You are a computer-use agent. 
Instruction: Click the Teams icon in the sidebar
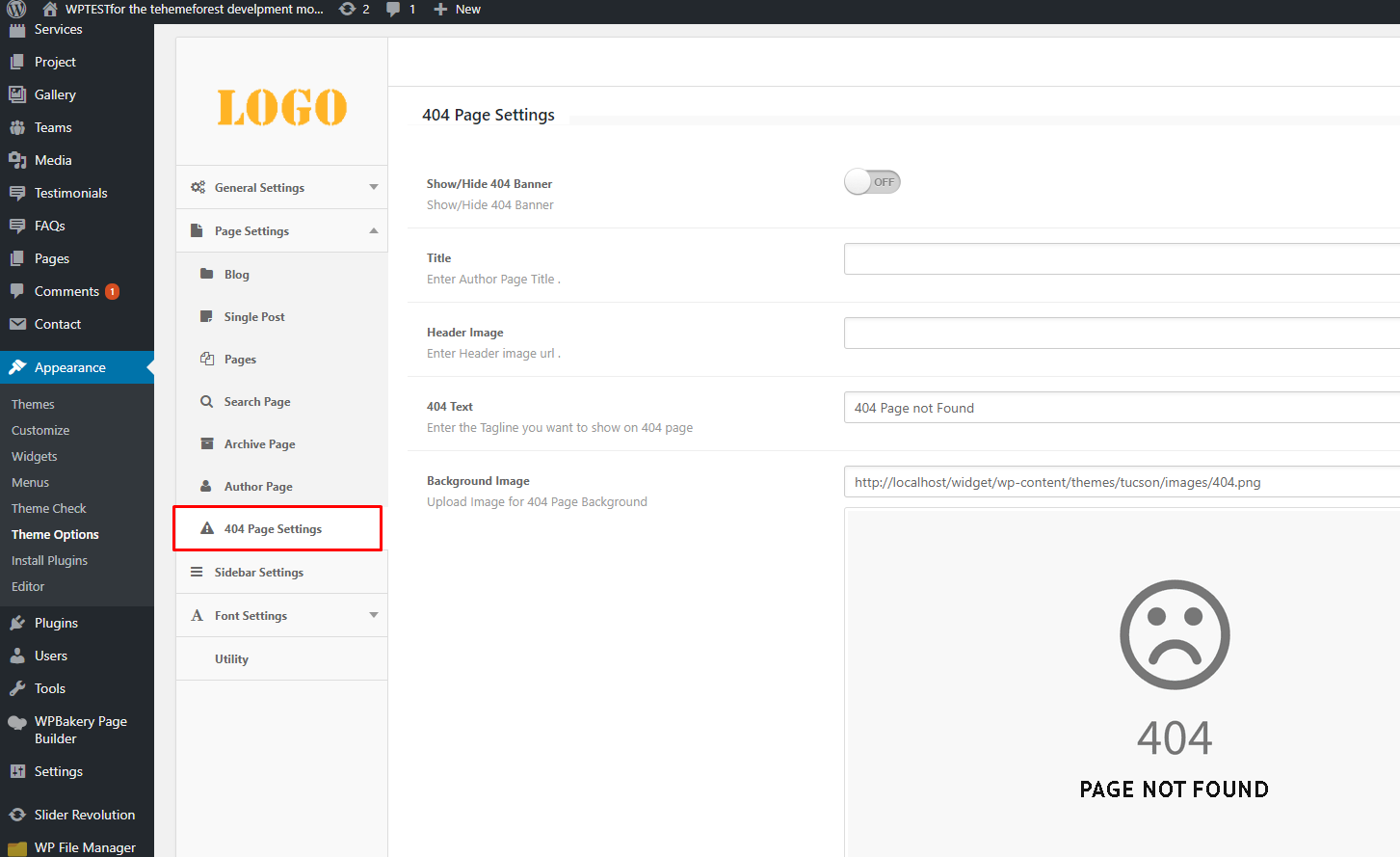17,127
